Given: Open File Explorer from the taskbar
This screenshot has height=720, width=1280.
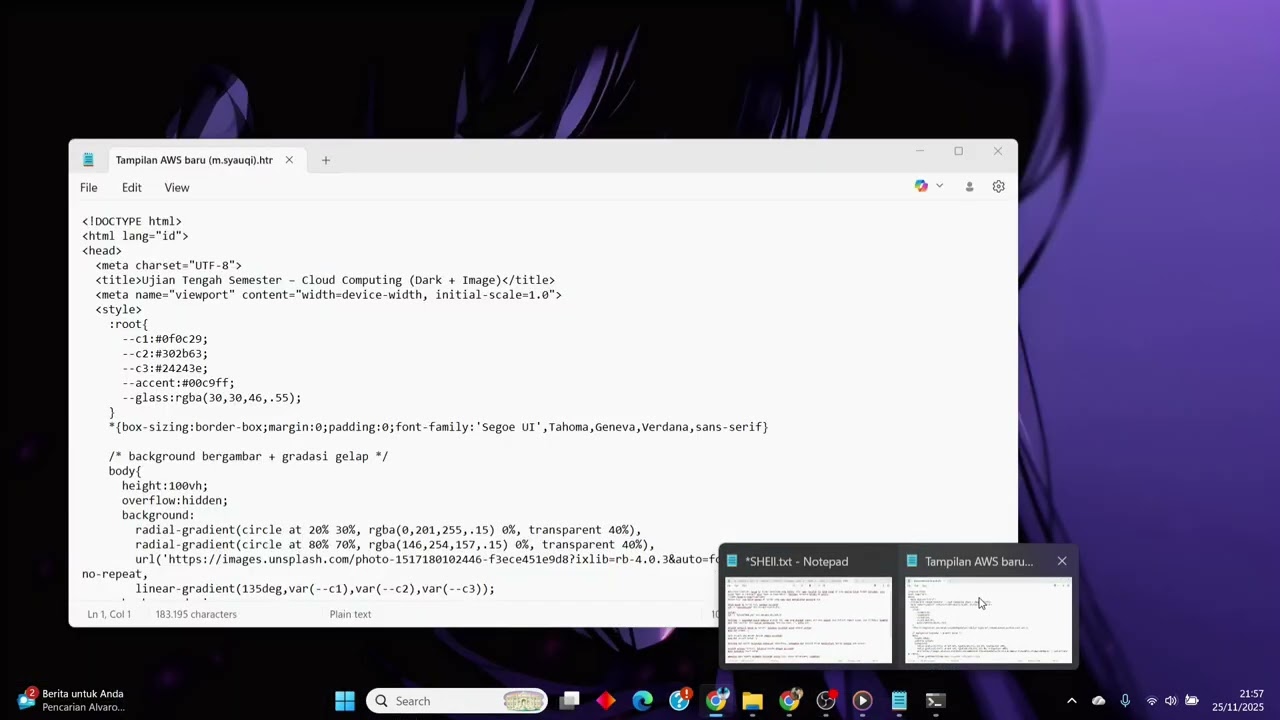Looking at the screenshot, I should (x=753, y=701).
